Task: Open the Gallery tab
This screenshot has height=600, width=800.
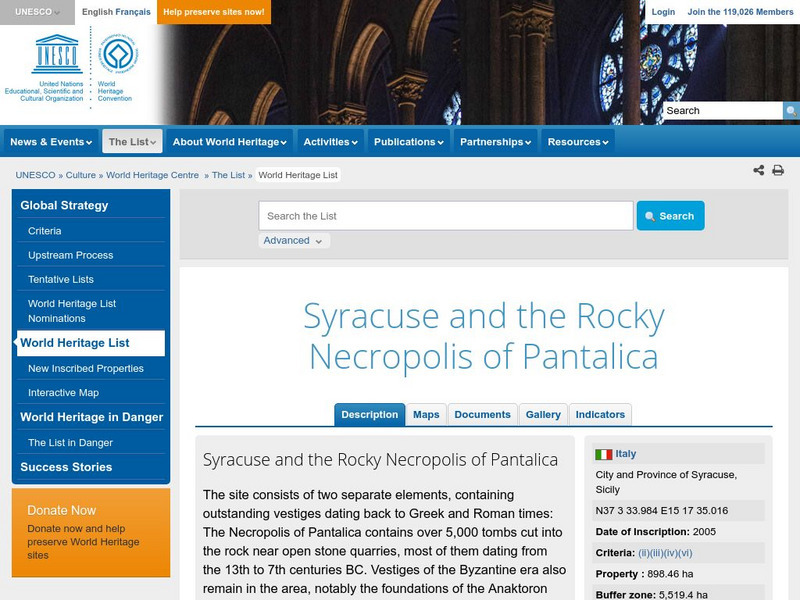Action: (543, 414)
